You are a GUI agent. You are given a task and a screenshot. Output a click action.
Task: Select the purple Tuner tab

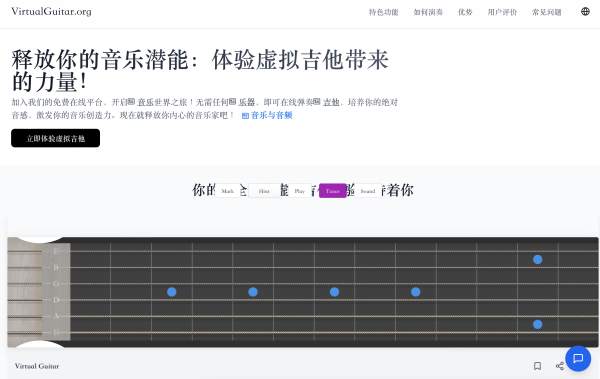(x=333, y=191)
